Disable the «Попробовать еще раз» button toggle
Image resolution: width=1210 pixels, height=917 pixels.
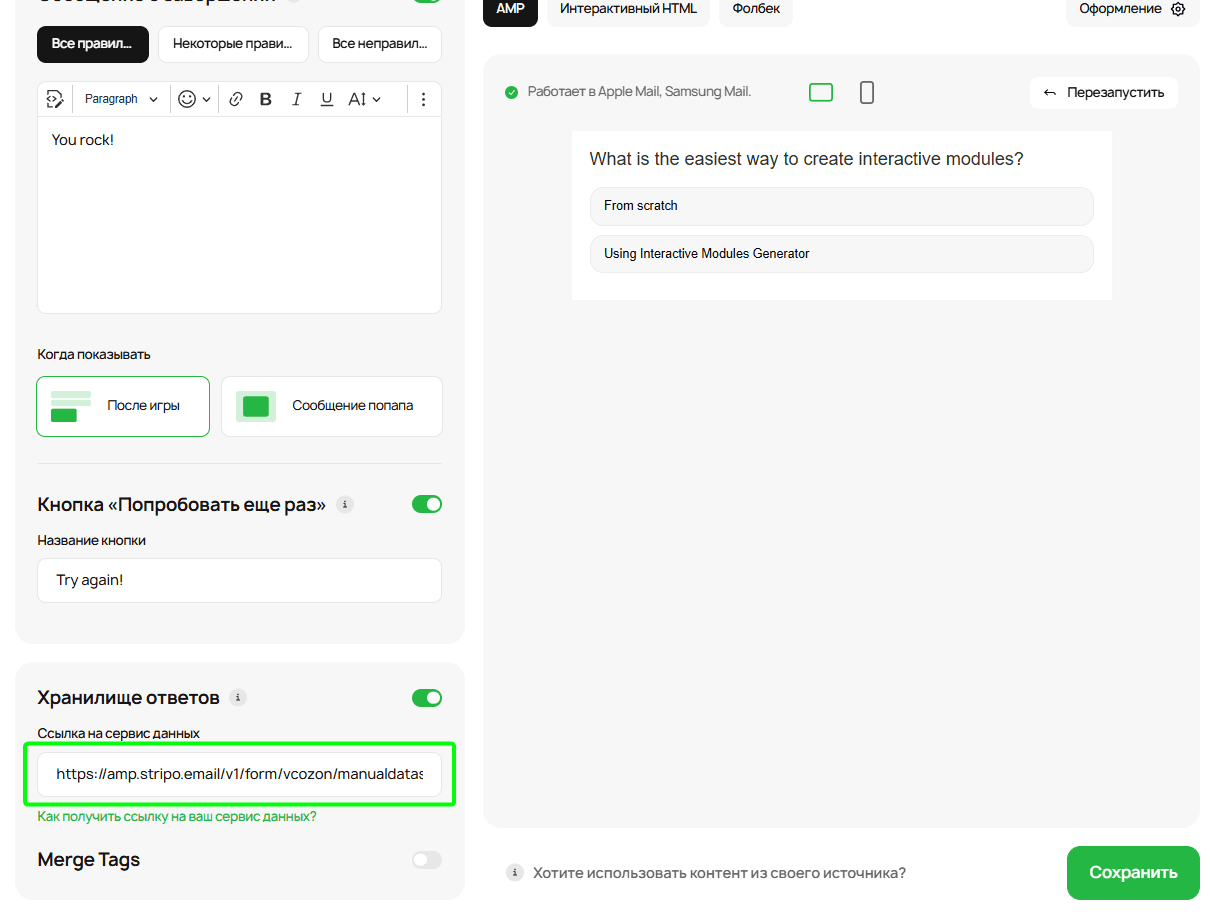click(426, 505)
